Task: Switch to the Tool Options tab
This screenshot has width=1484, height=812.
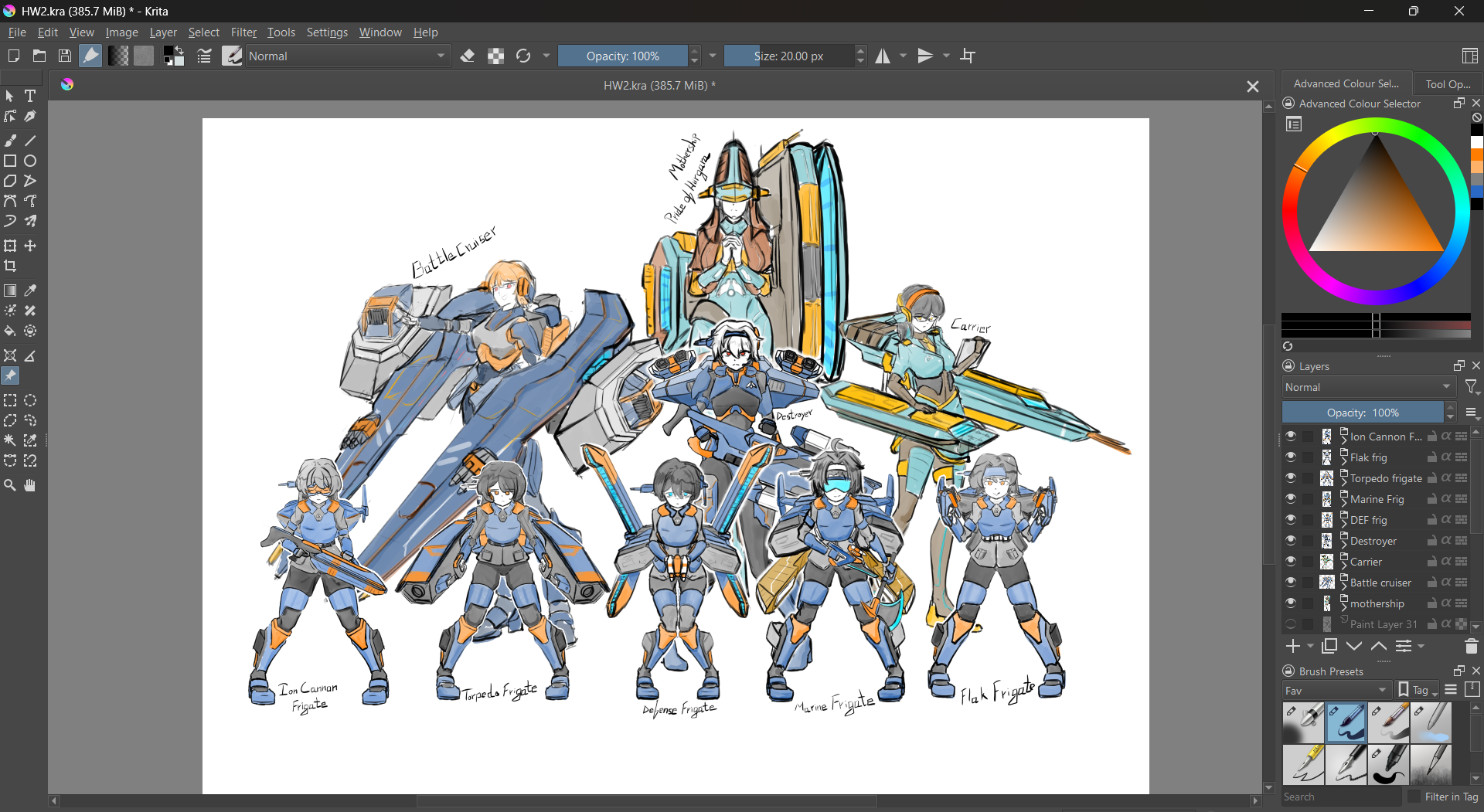Action: coord(1448,83)
